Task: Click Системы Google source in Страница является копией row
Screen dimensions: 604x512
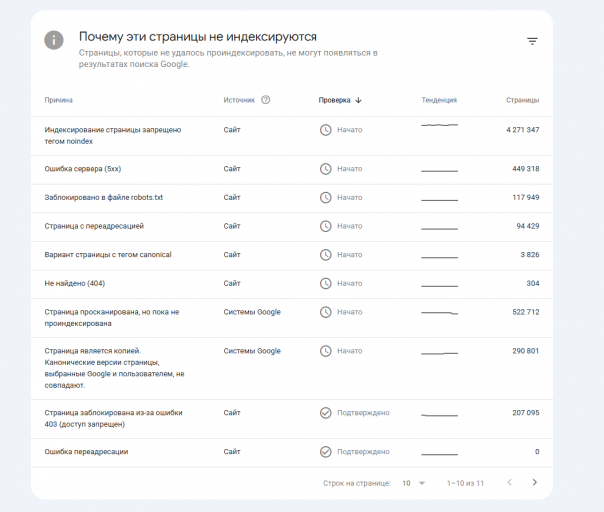Action: (x=252, y=351)
